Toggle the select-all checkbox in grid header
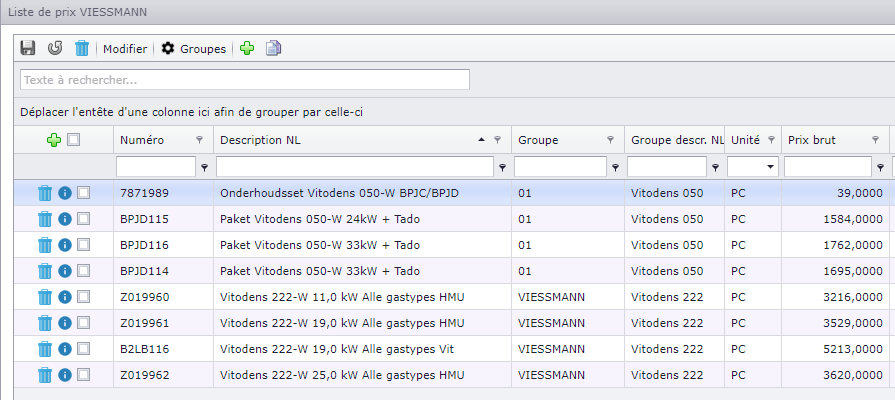This screenshot has width=895, height=400. pos(73,140)
